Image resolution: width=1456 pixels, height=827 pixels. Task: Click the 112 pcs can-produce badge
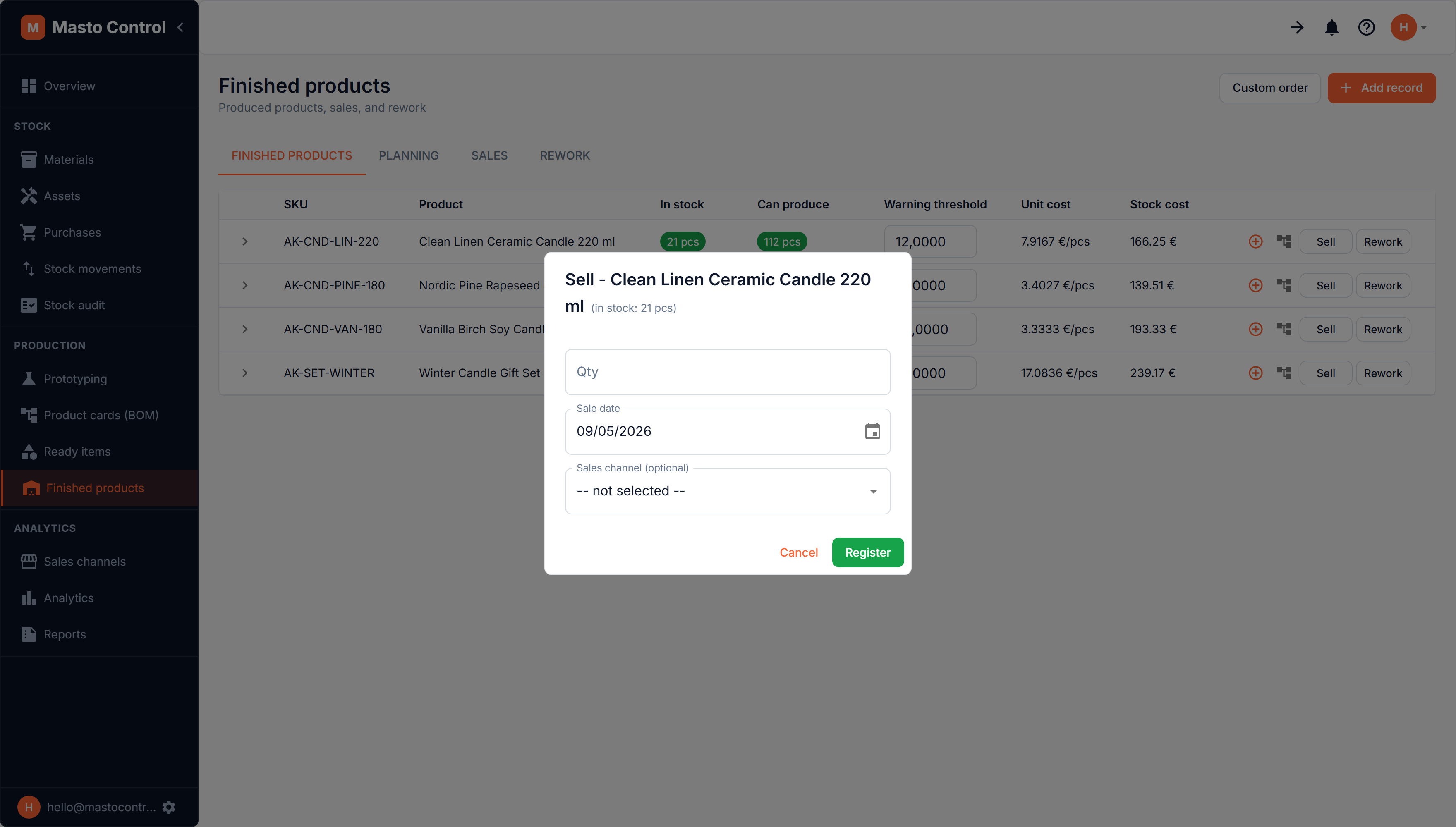coord(782,241)
